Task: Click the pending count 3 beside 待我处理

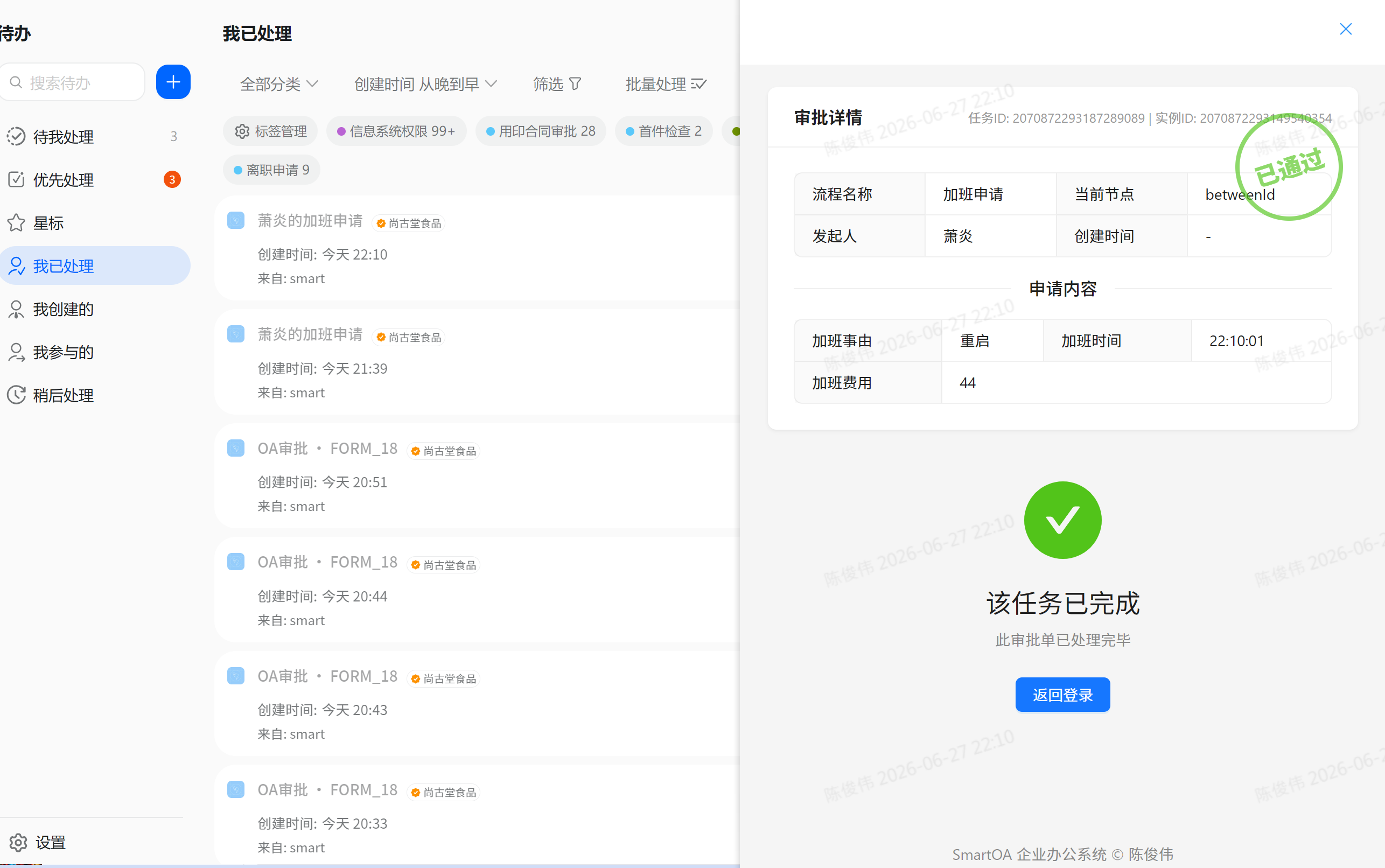Action: click(173, 136)
